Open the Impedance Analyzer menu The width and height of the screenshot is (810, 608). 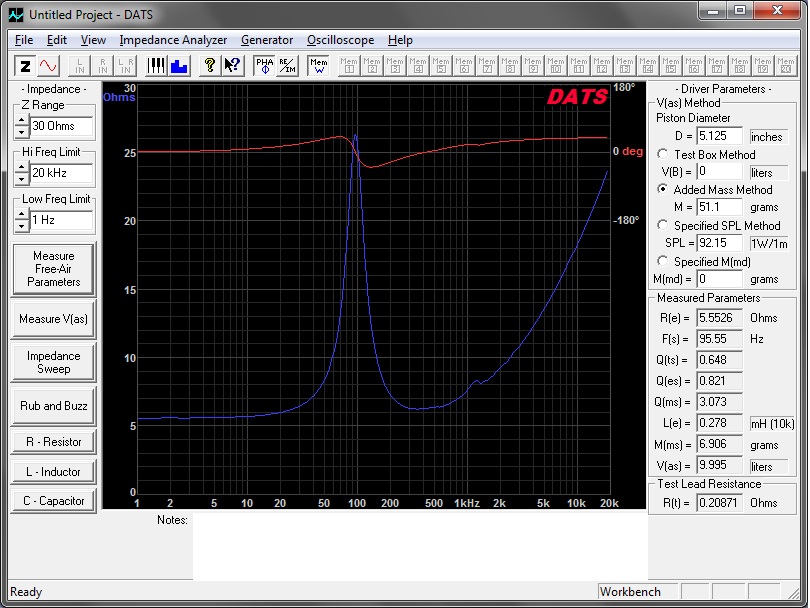[x=173, y=40]
